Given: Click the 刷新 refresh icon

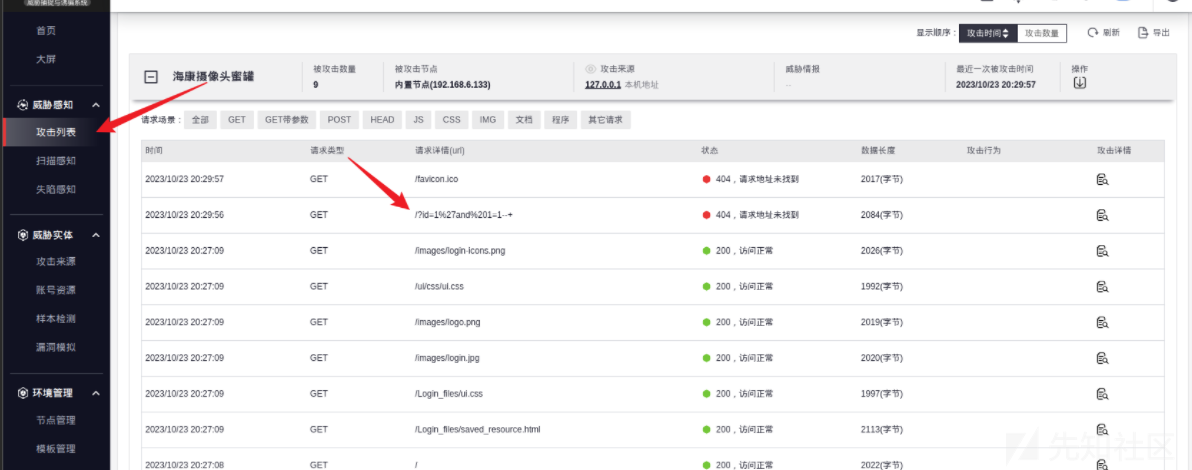Looking at the screenshot, I should point(1093,33).
